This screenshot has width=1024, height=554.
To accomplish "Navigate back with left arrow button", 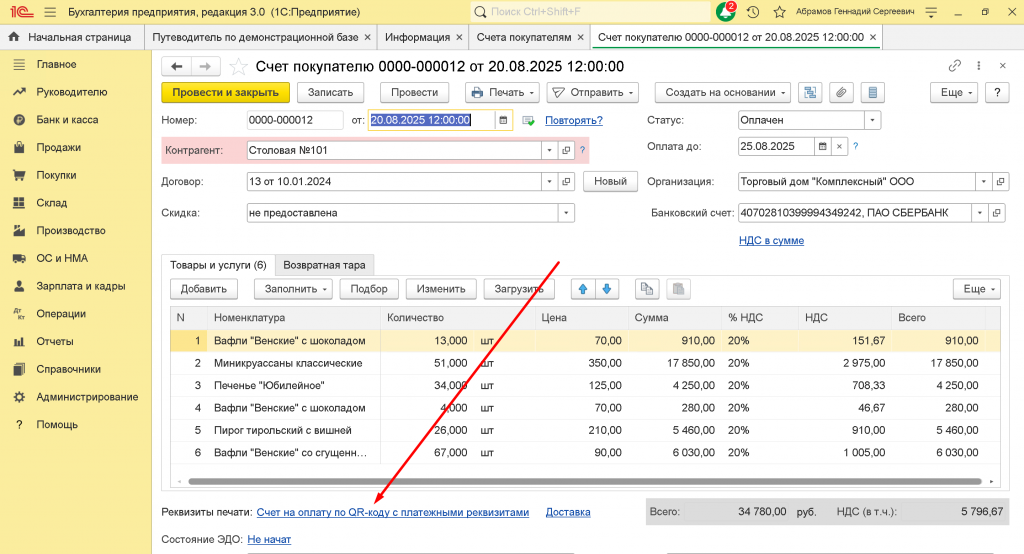I will point(178,66).
